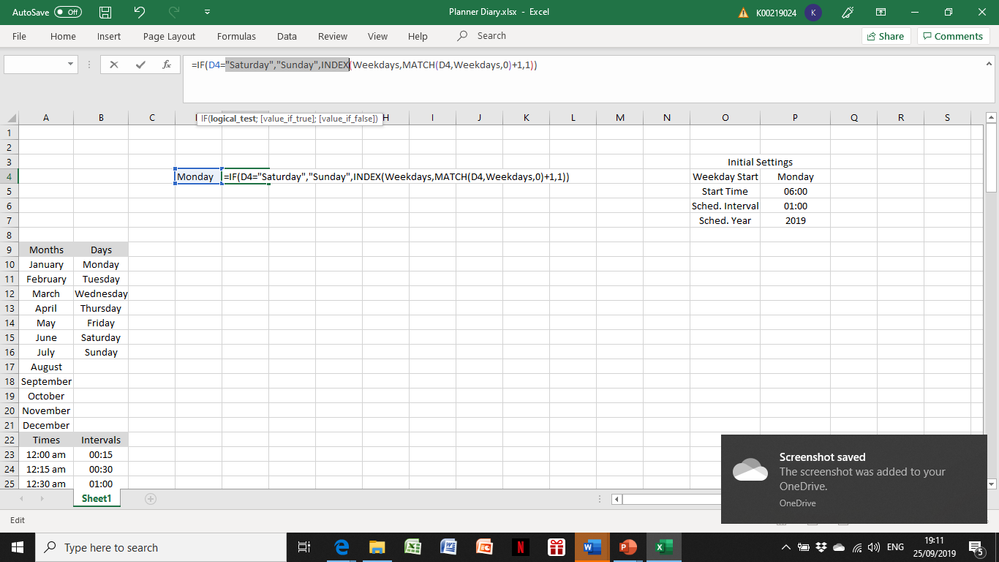This screenshot has height=562, width=999.
Task: Switch to the Home tab
Action: pyautogui.click(x=63, y=36)
